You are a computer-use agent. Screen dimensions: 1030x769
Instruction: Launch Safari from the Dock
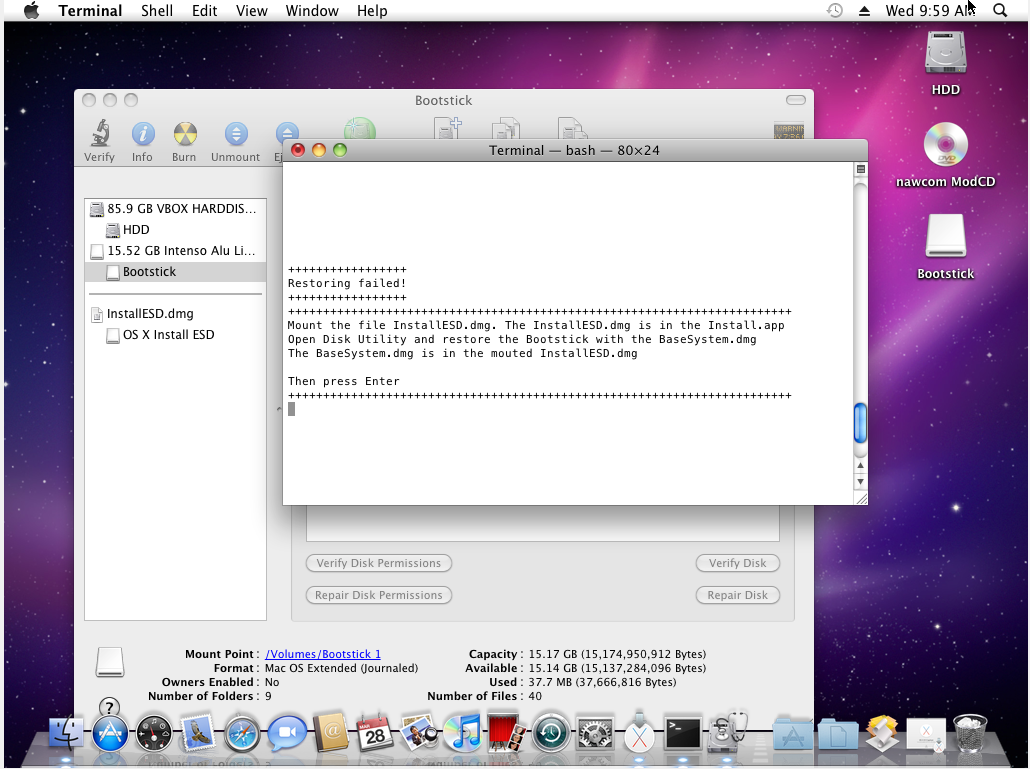(242, 734)
